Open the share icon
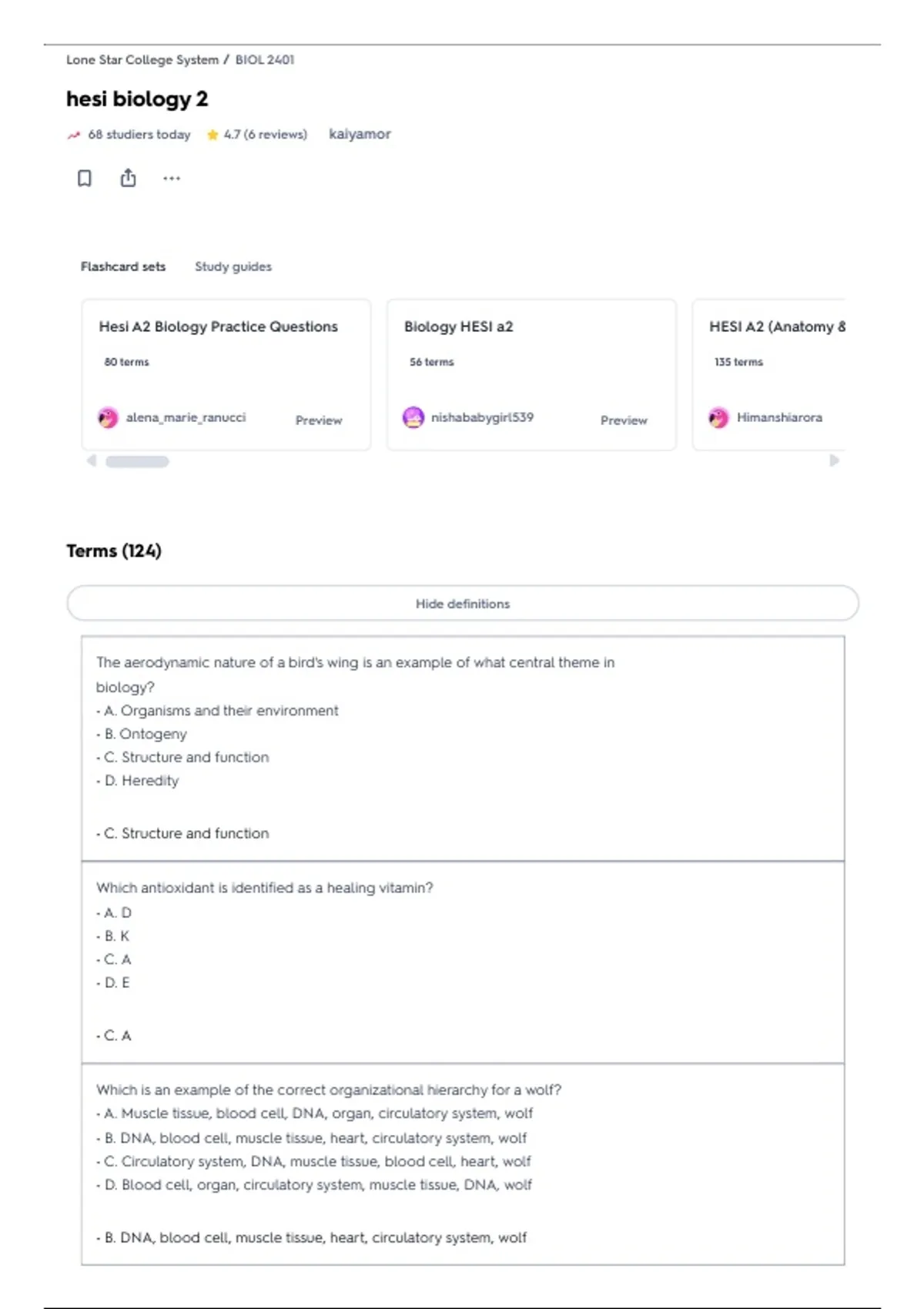Screen dimensions: 924x1309 [x=128, y=178]
